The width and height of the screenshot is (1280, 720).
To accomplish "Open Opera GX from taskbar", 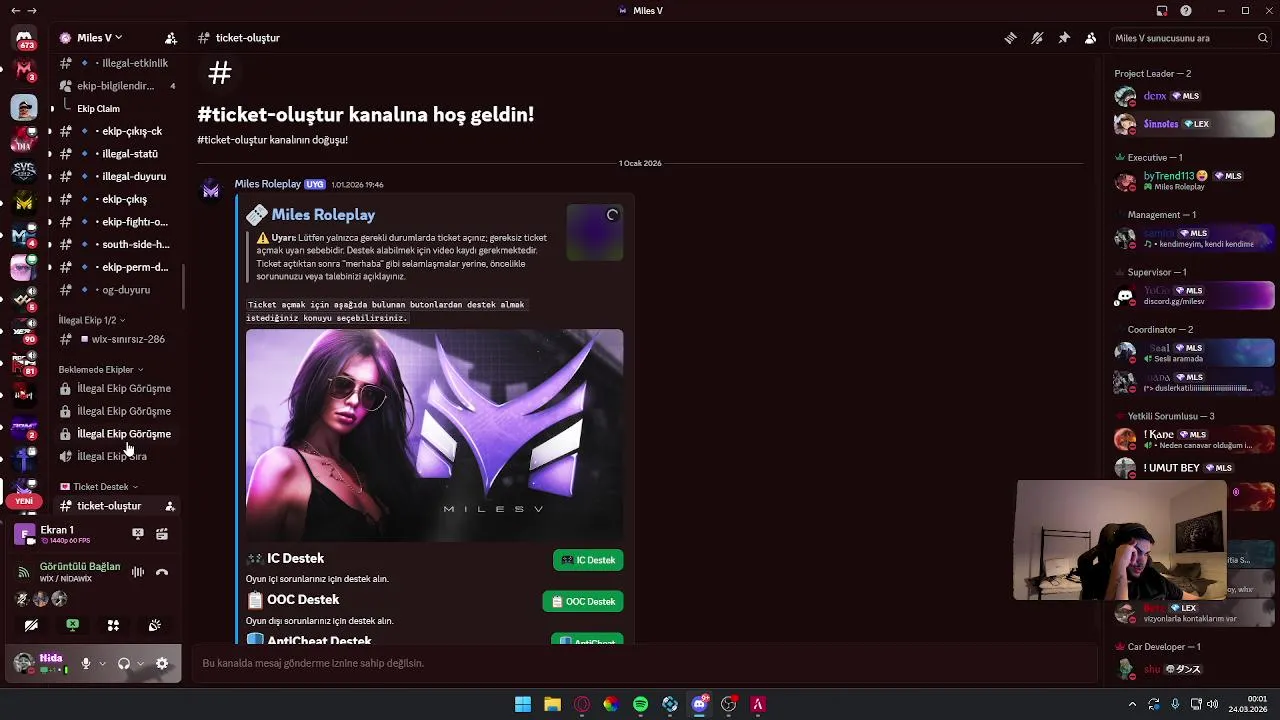I will pyautogui.click(x=582, y=704).
